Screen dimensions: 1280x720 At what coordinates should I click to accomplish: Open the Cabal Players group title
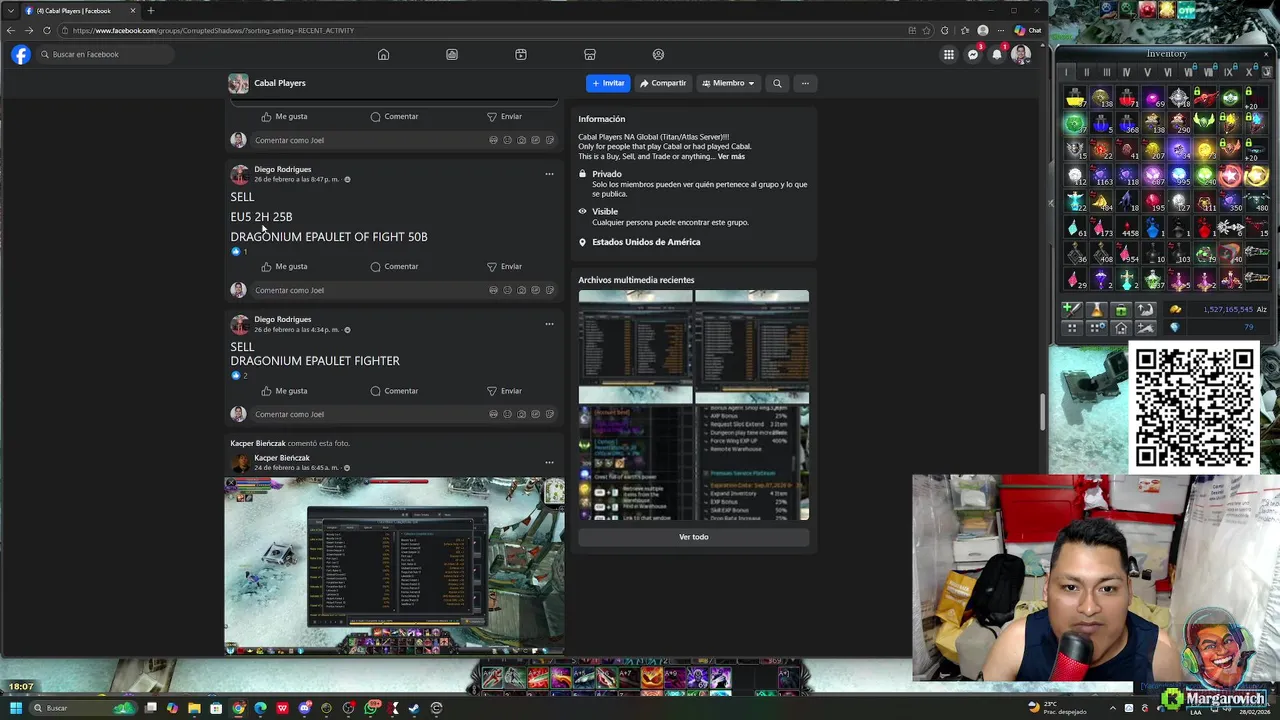[280, 83]
